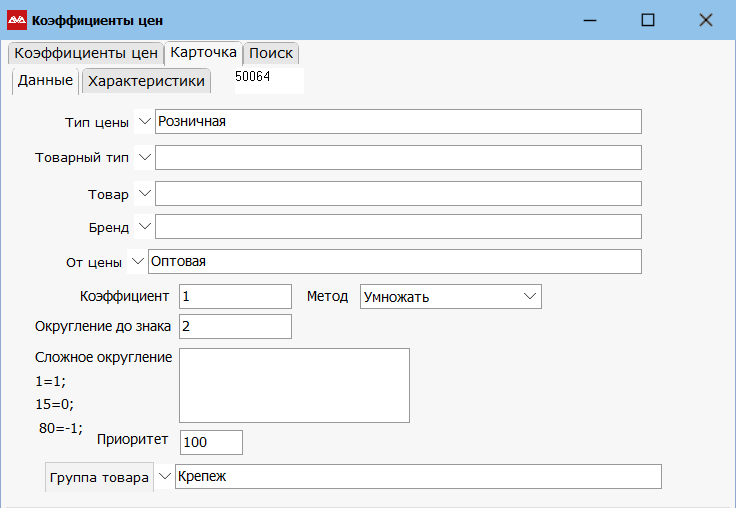736x508 pixels.
Task: Click the Приоритет field with value 100
Action: click(211, 442)
